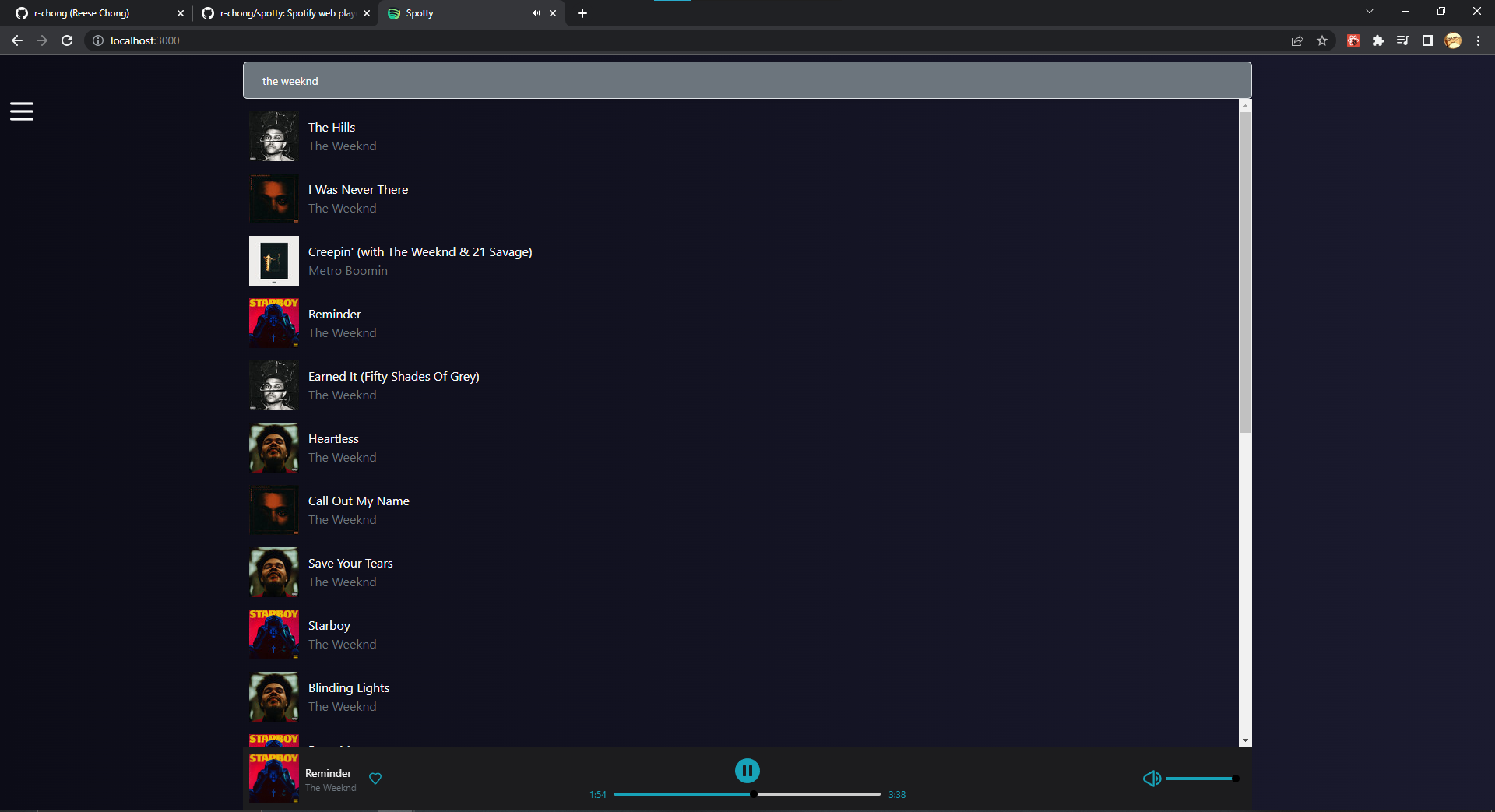Click the results list scrollbar

point(1245,272)
